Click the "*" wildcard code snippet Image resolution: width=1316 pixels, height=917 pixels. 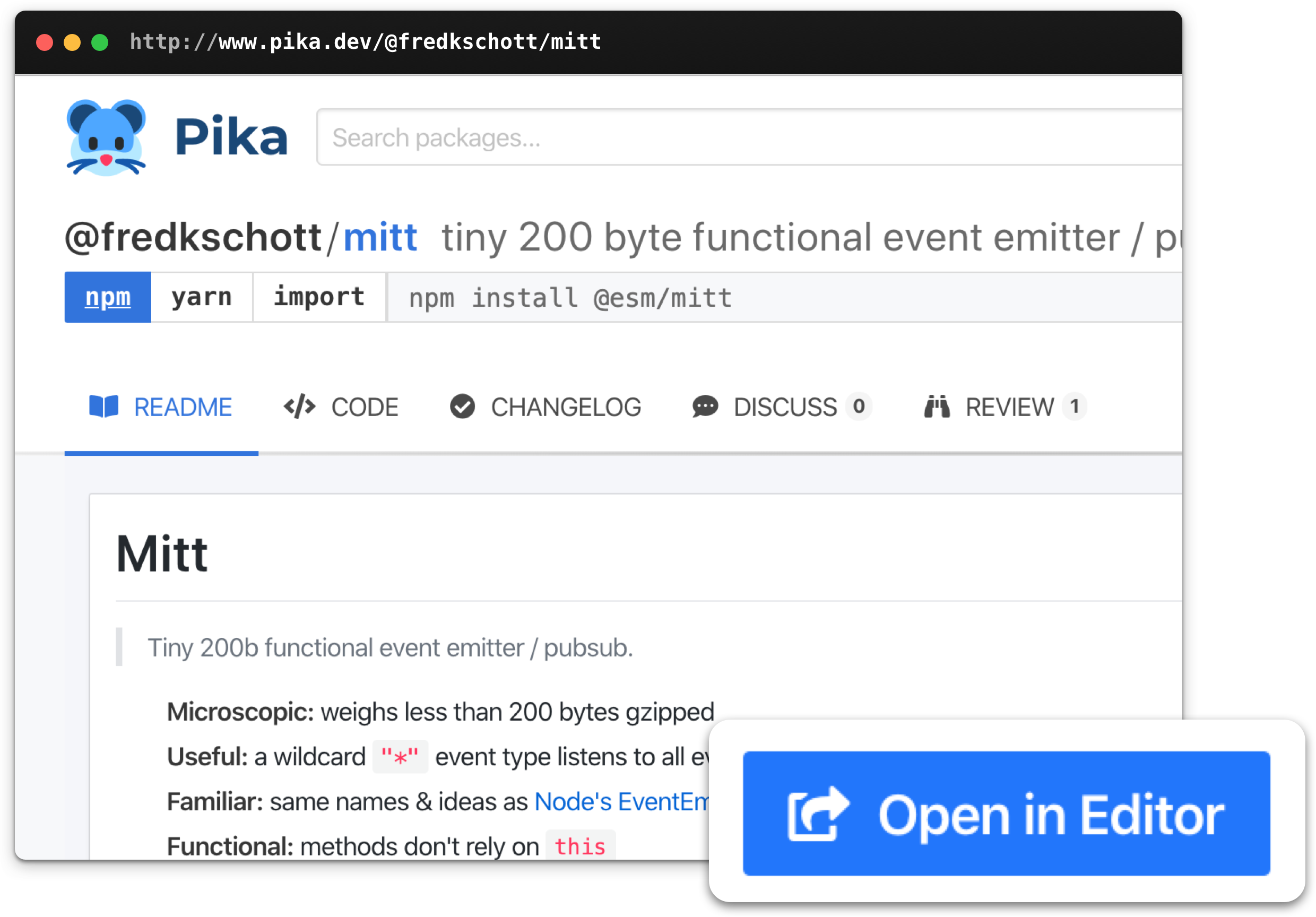[x=400, y=757]
